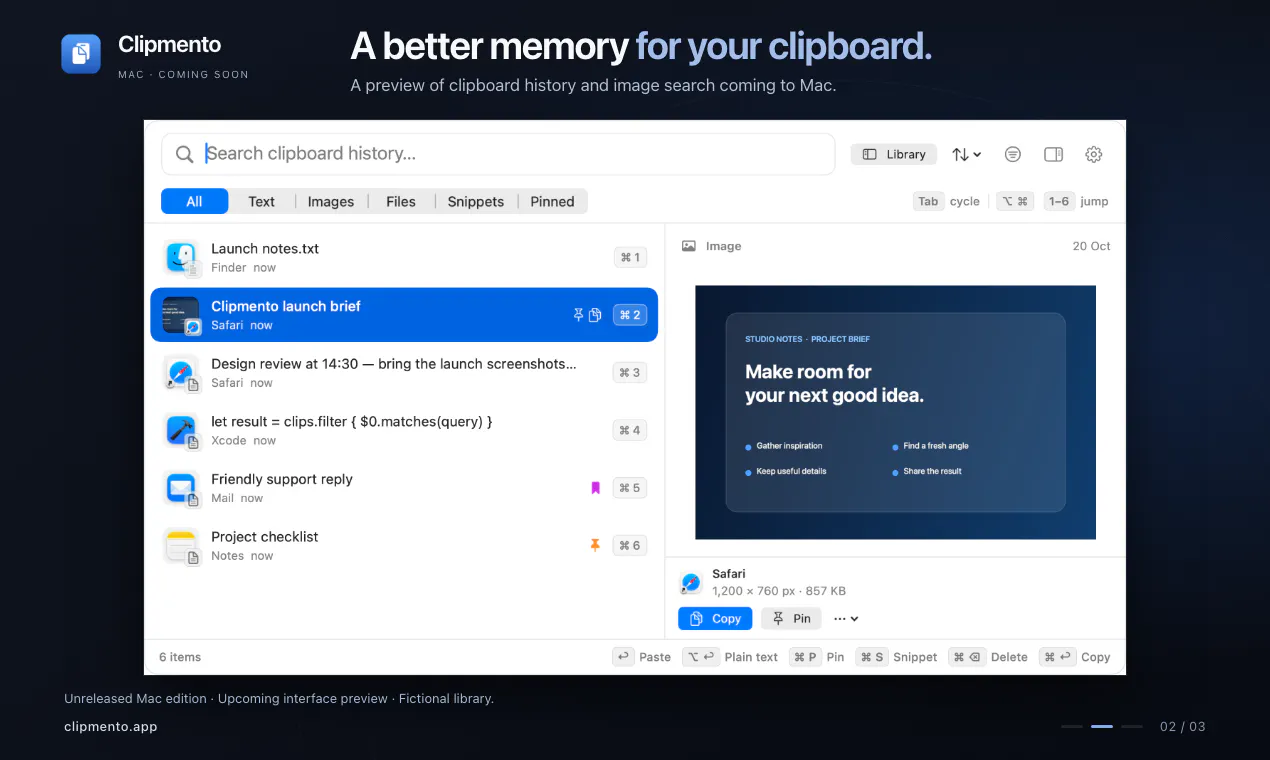Switch to the Snippets tab
Image resolution: width=1270 pixels, height=760 pixels.
(x=476, y=201)
